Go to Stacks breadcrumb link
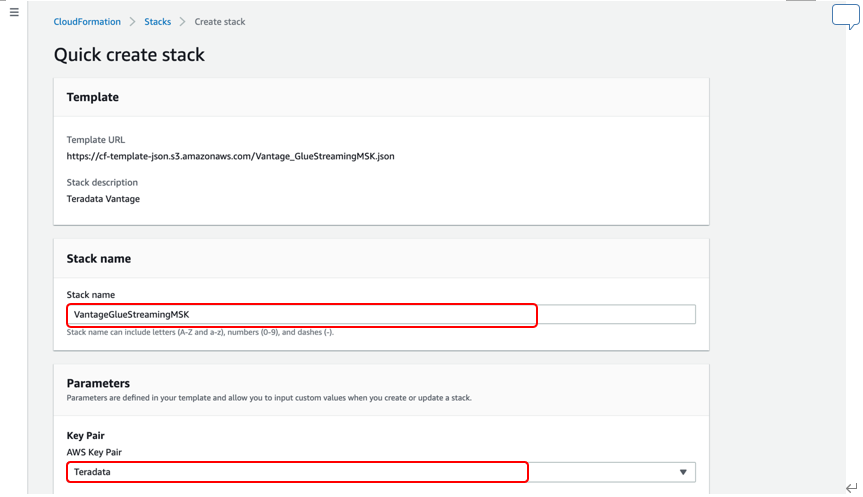 [x=157, y=21]
